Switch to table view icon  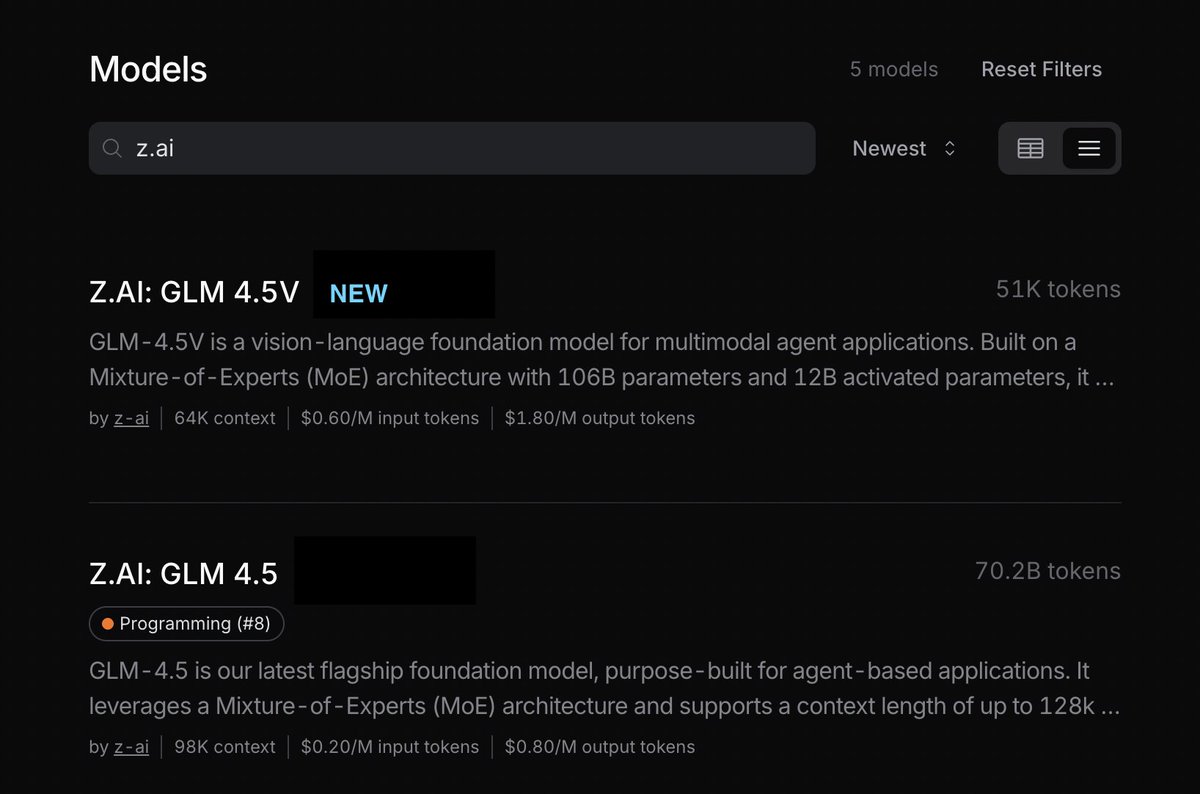click(1030, 149)
